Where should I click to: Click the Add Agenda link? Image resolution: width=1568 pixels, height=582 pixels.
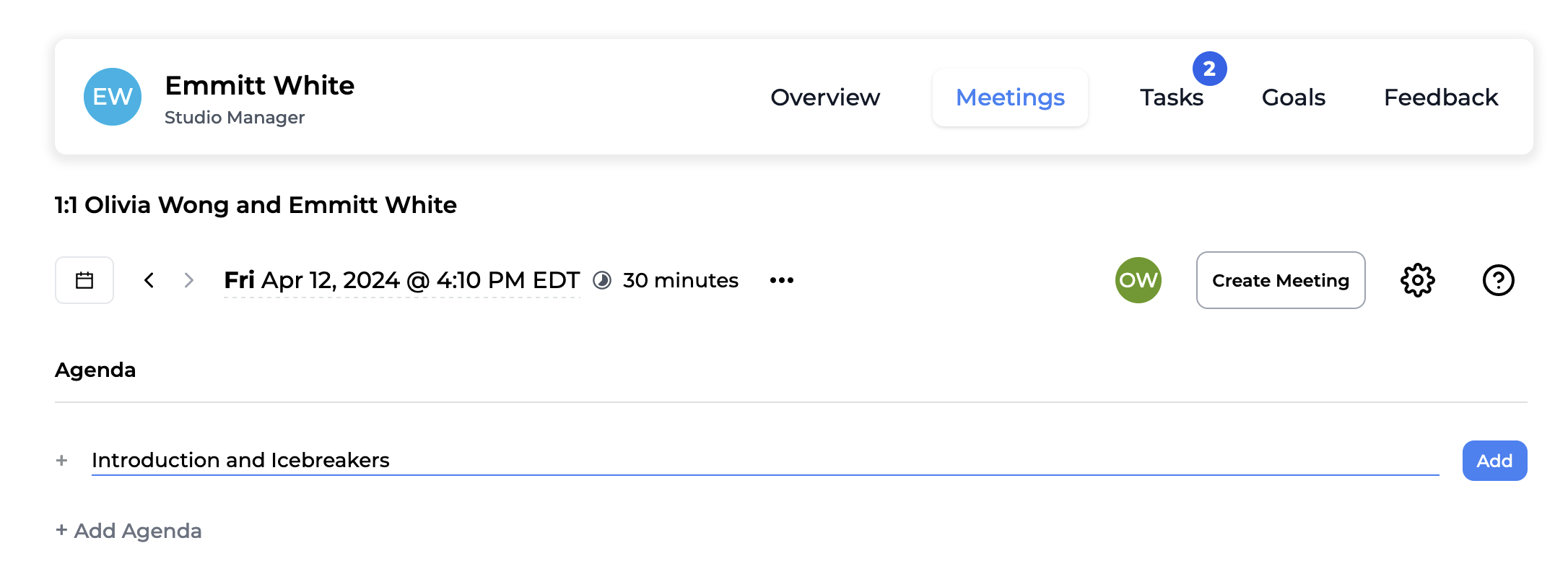(129, 531)
